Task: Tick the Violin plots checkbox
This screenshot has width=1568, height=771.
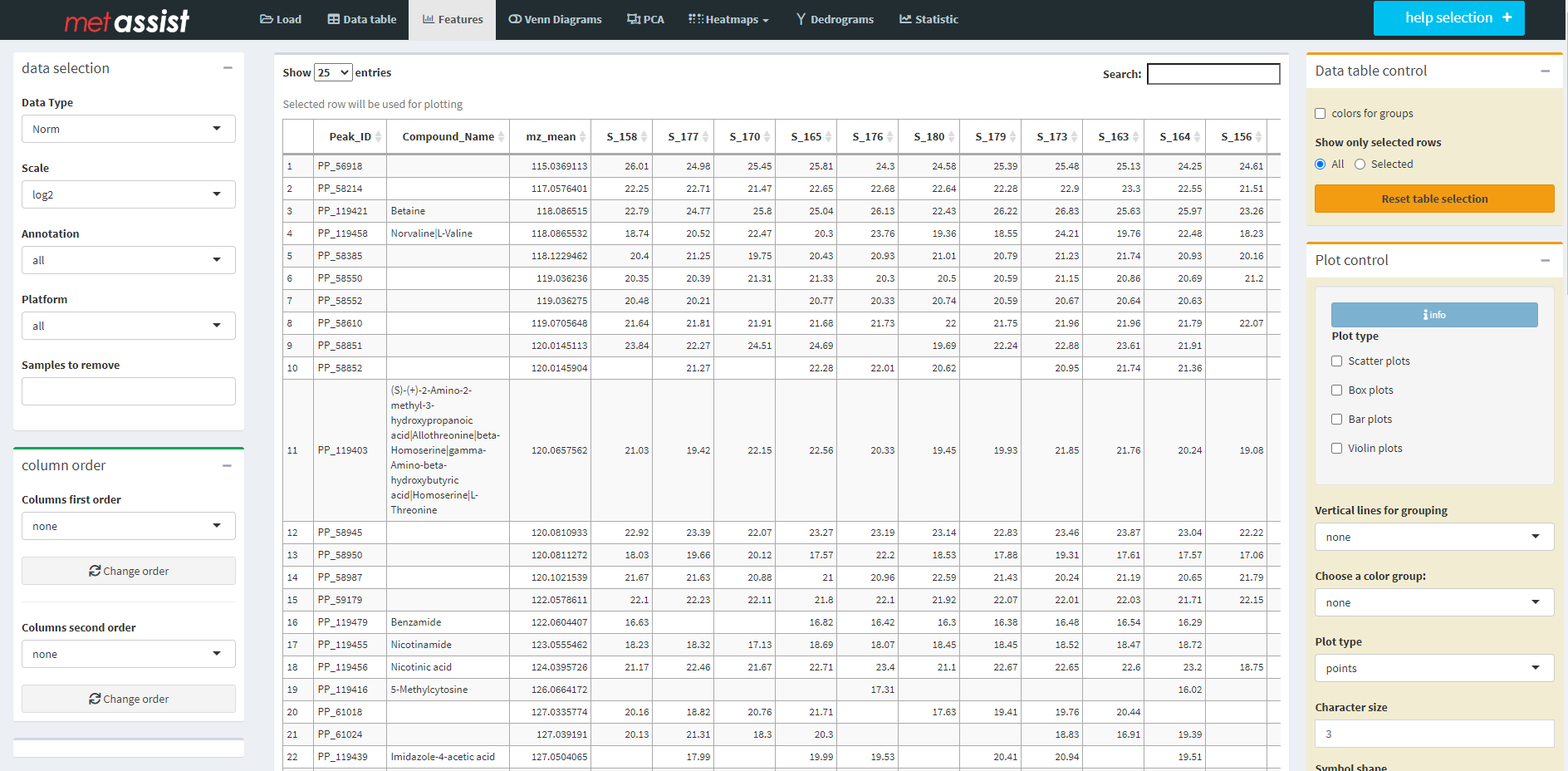Action: pyautogui.click(x=1337, y=449)
